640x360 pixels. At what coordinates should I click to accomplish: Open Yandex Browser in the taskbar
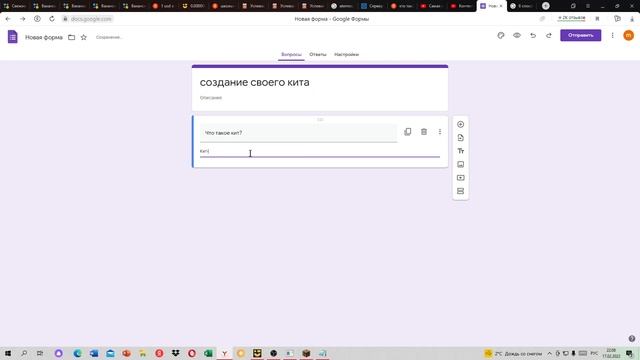click(224, 353)
